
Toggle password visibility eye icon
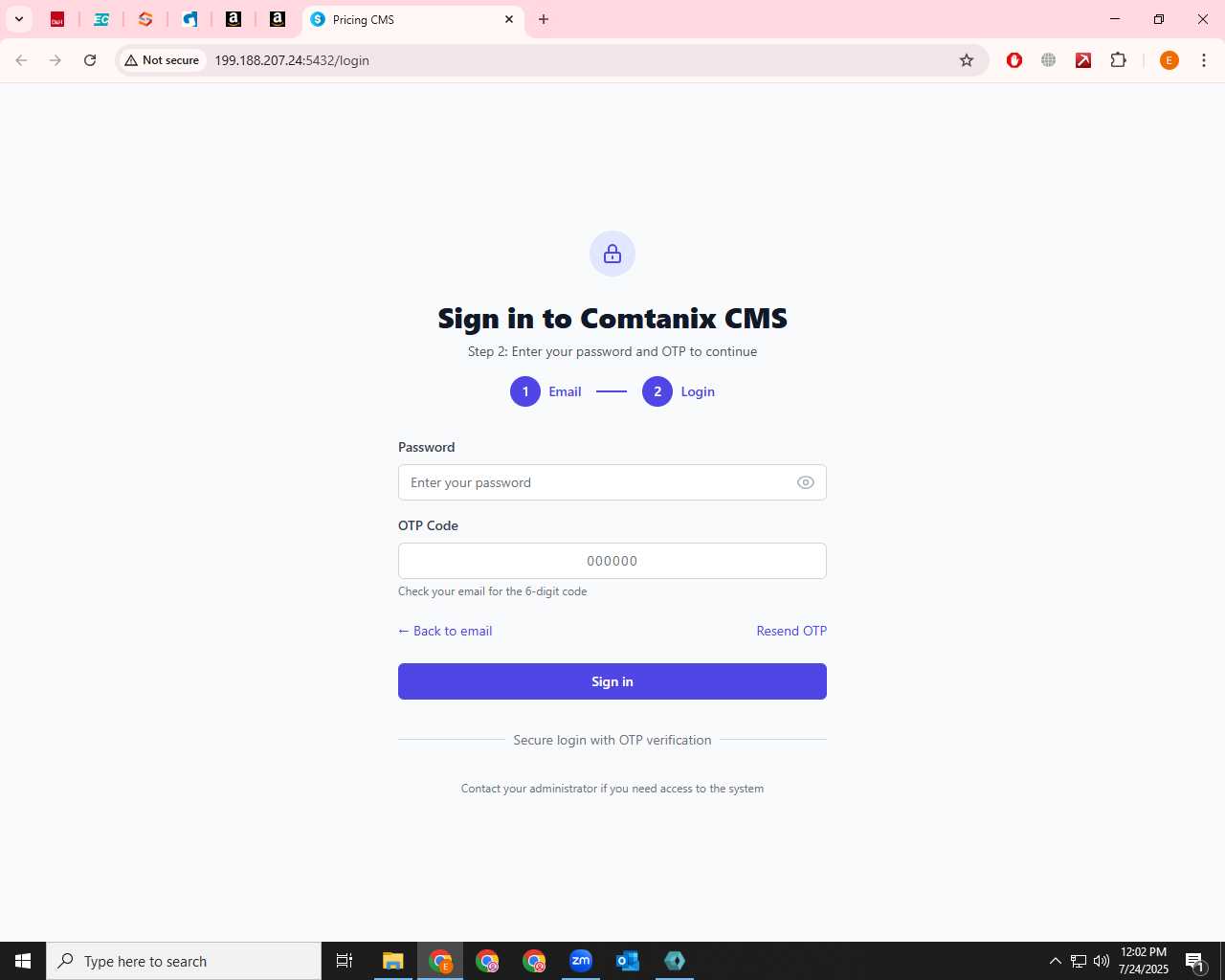(x=806, y=482)
